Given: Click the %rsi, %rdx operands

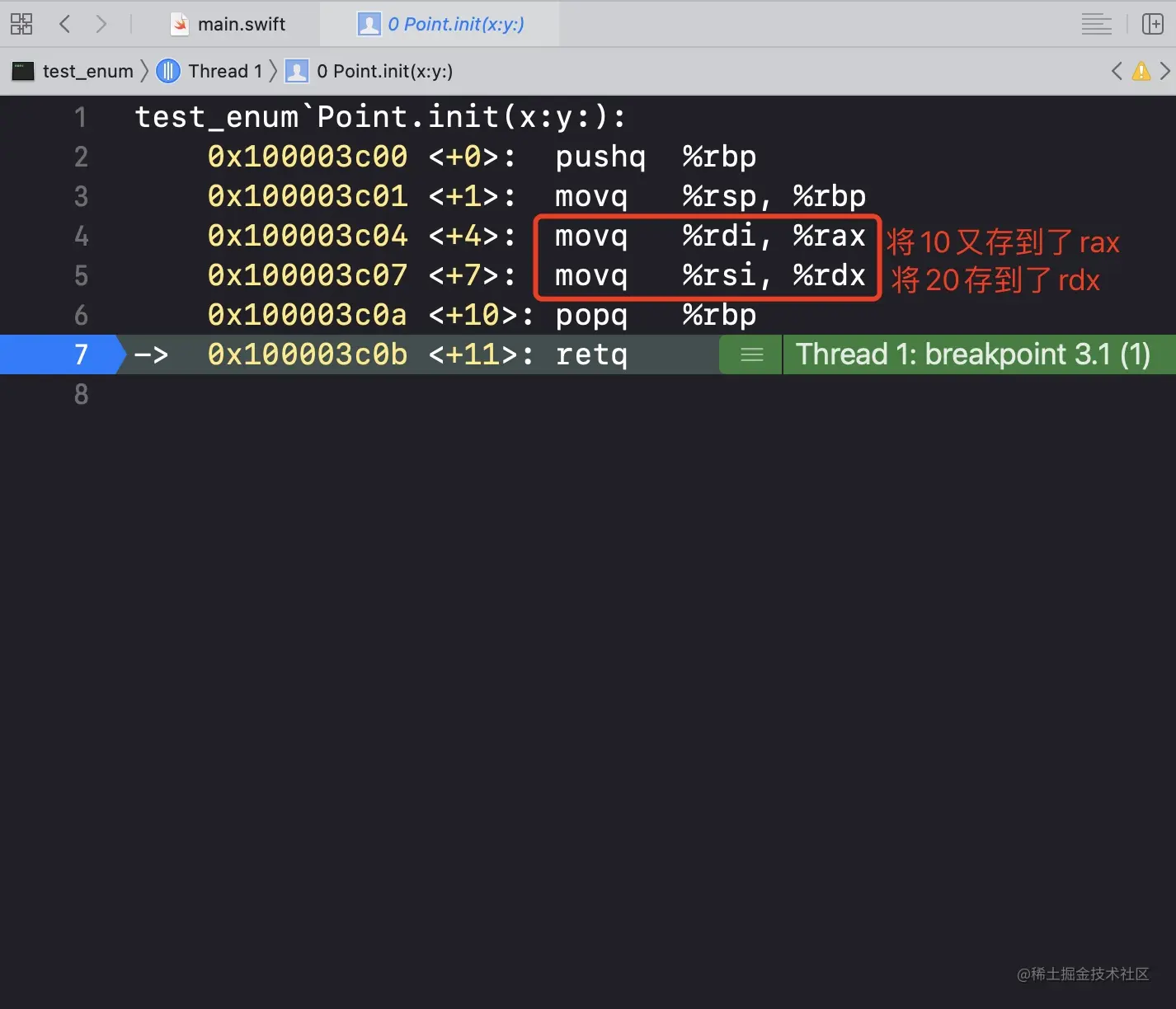Looking at the screenshot, I should click(774, 275).
